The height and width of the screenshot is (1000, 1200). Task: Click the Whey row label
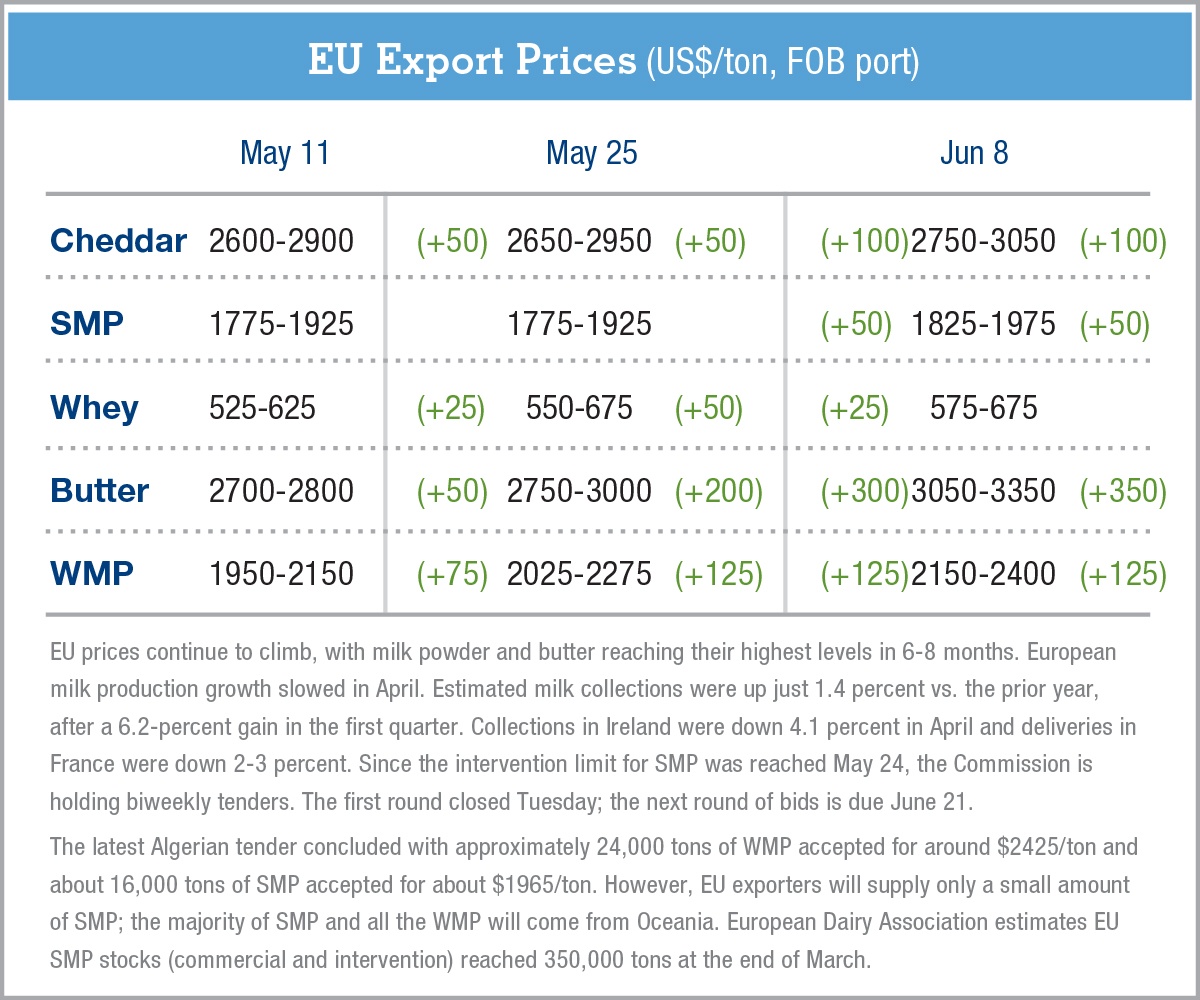tap(94, 407)
